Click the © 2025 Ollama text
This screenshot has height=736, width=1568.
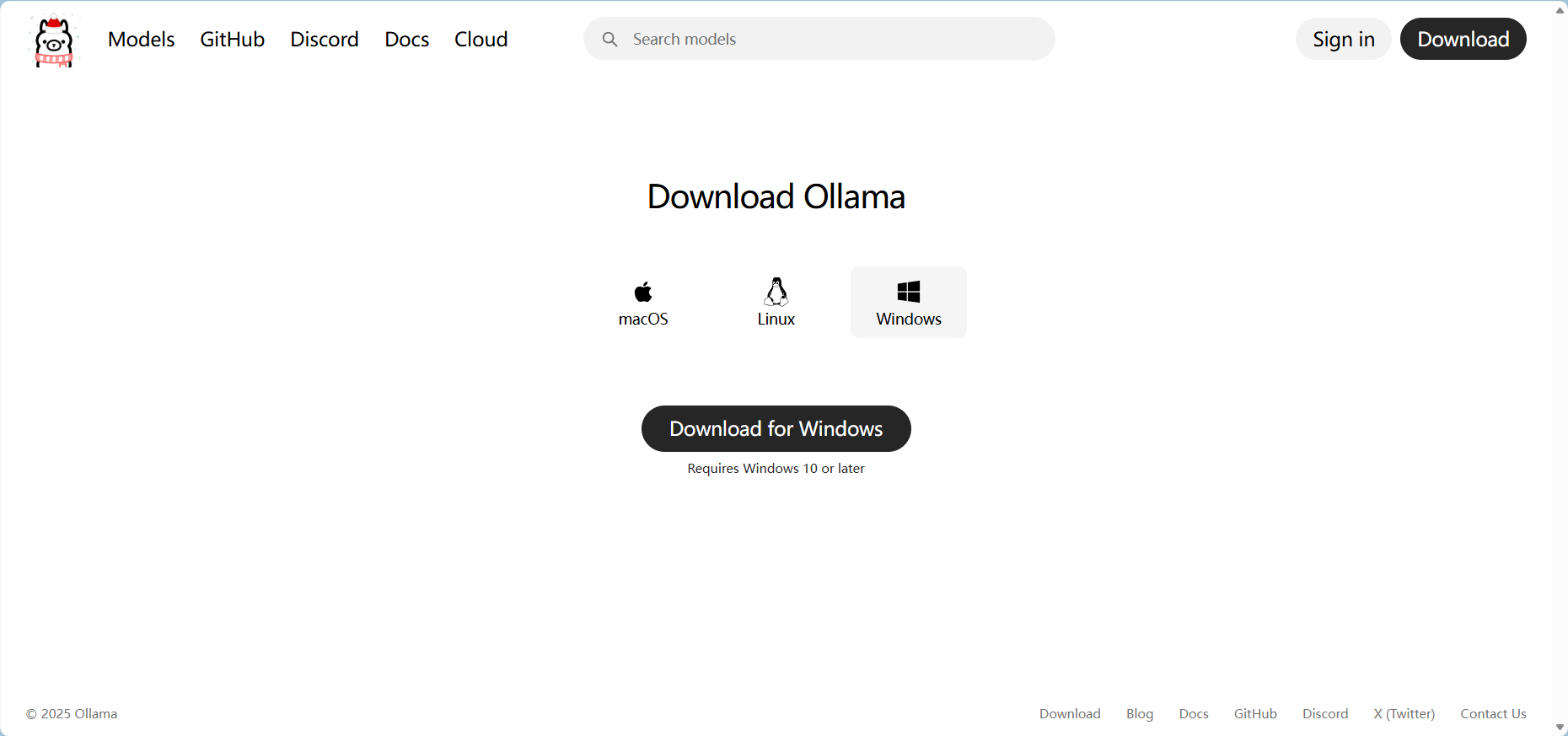tap(72, 713)
